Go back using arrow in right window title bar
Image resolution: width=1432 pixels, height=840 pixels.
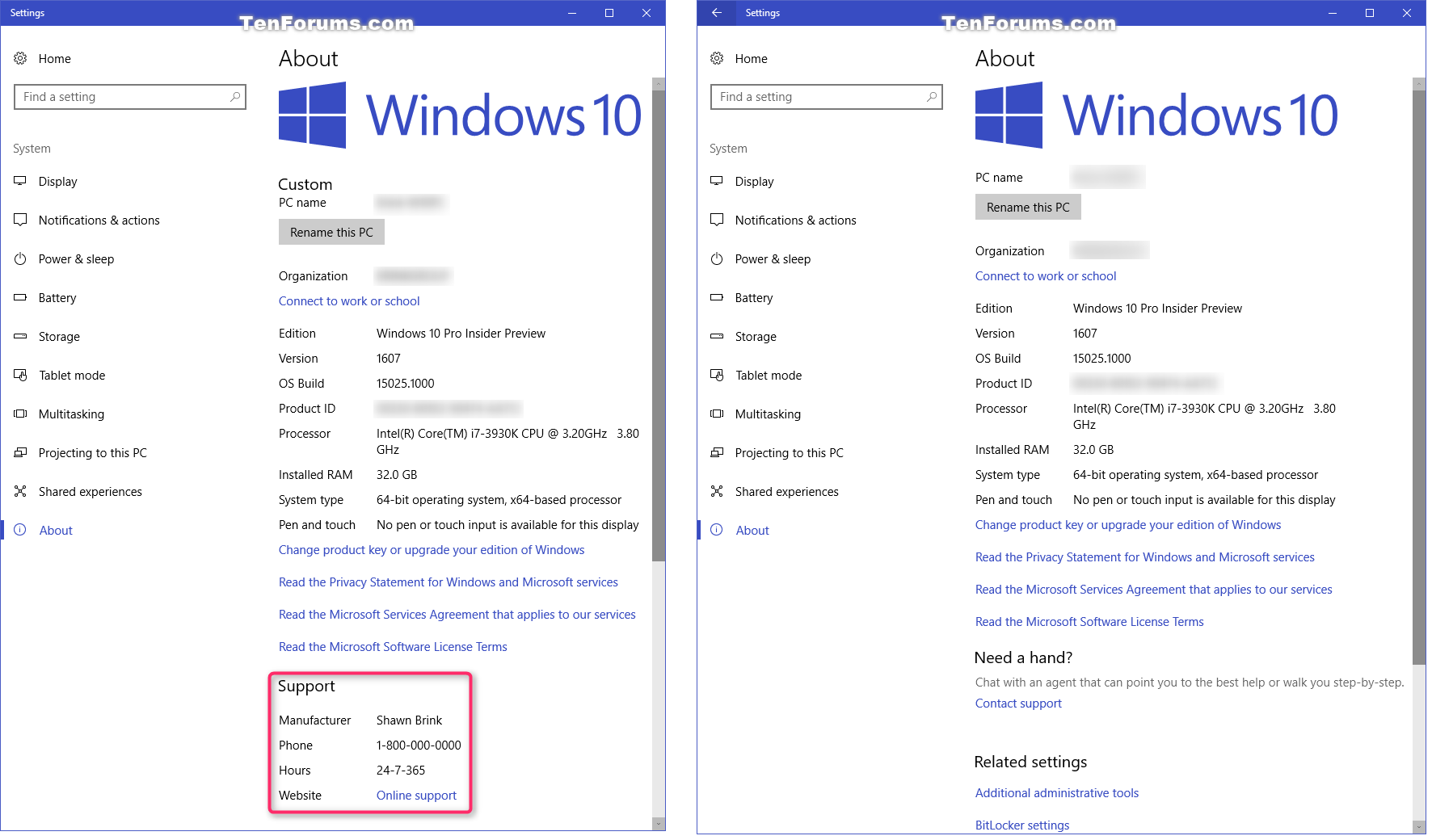point(716,13)
